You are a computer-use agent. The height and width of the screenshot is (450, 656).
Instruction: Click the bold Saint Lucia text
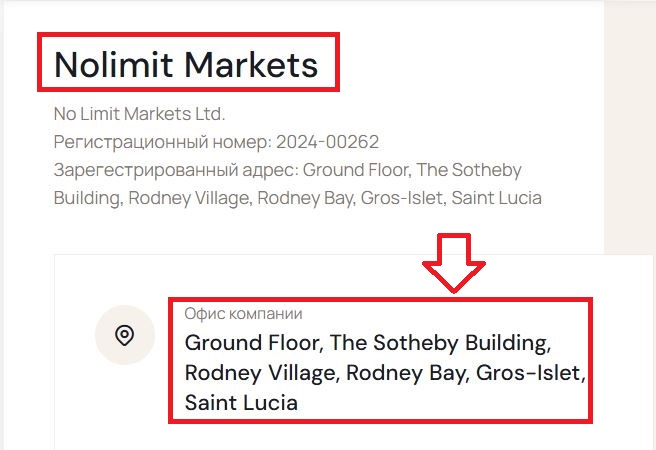(241, 403)
